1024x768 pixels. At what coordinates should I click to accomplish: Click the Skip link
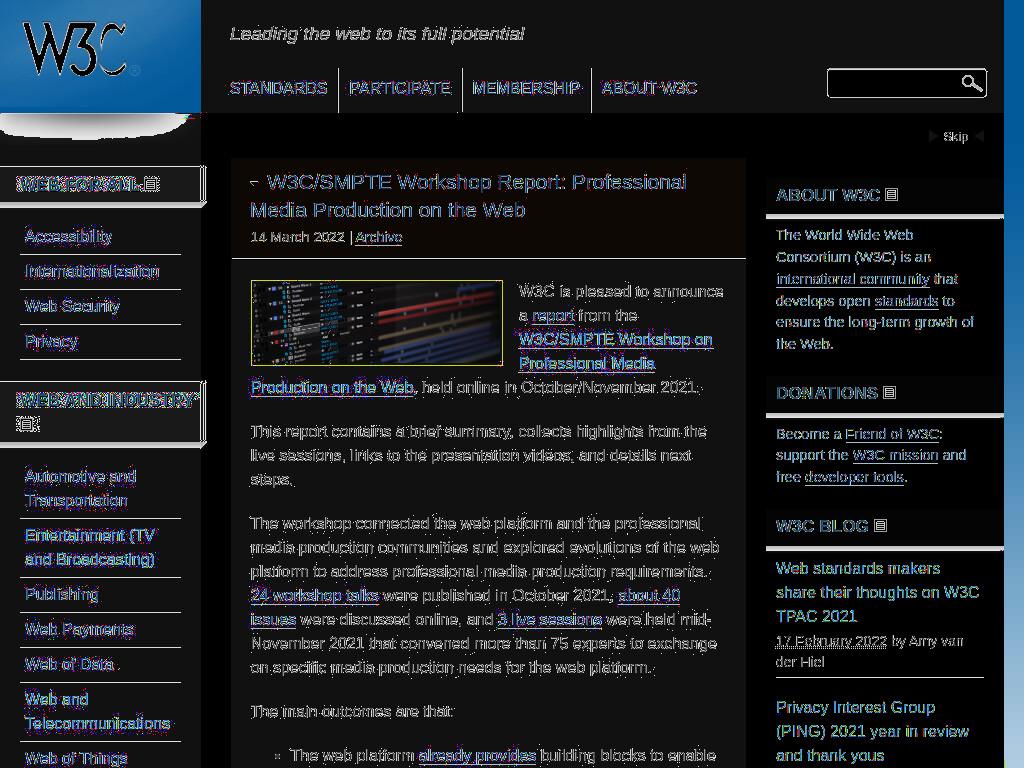pos(955,136)
